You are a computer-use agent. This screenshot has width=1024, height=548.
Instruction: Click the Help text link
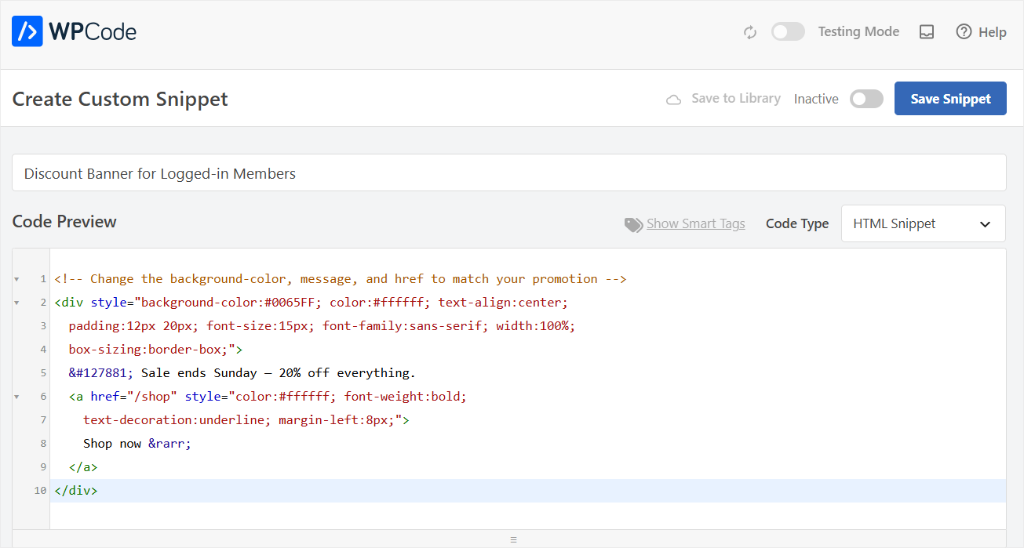click(992, 32)
